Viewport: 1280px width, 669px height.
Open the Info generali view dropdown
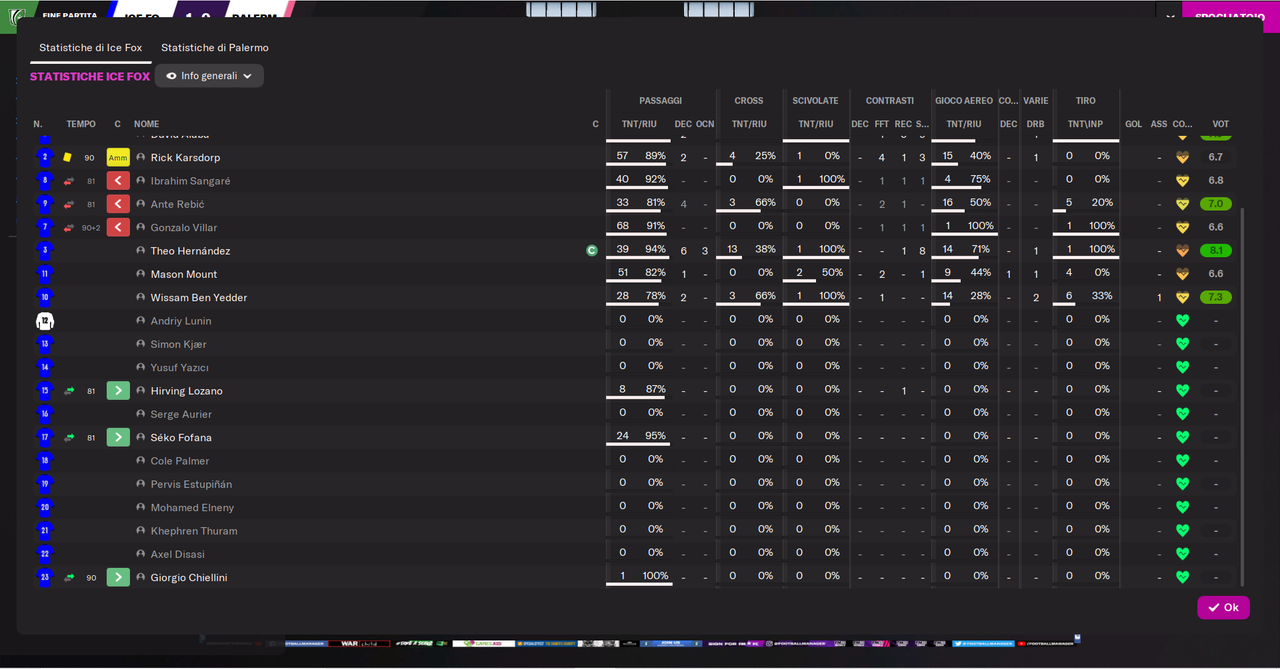click(209, 76)
